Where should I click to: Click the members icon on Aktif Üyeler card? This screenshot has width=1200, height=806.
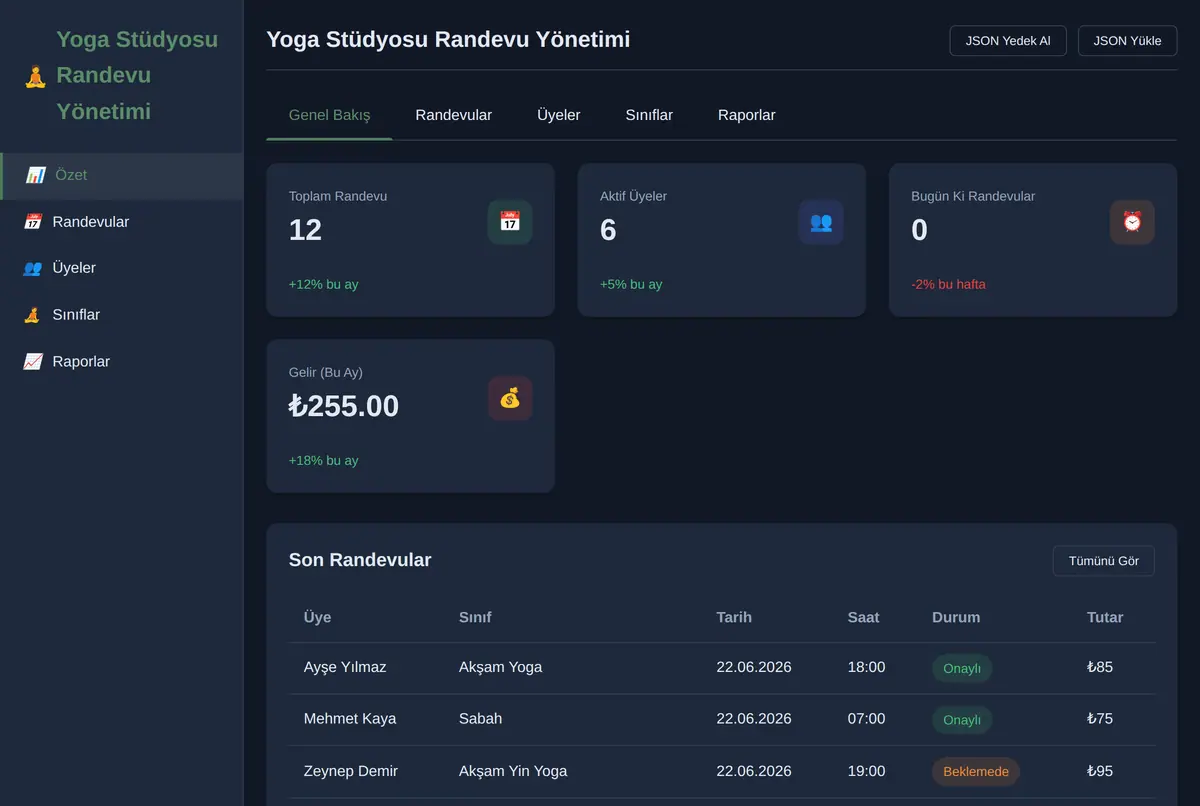[821, 222]
